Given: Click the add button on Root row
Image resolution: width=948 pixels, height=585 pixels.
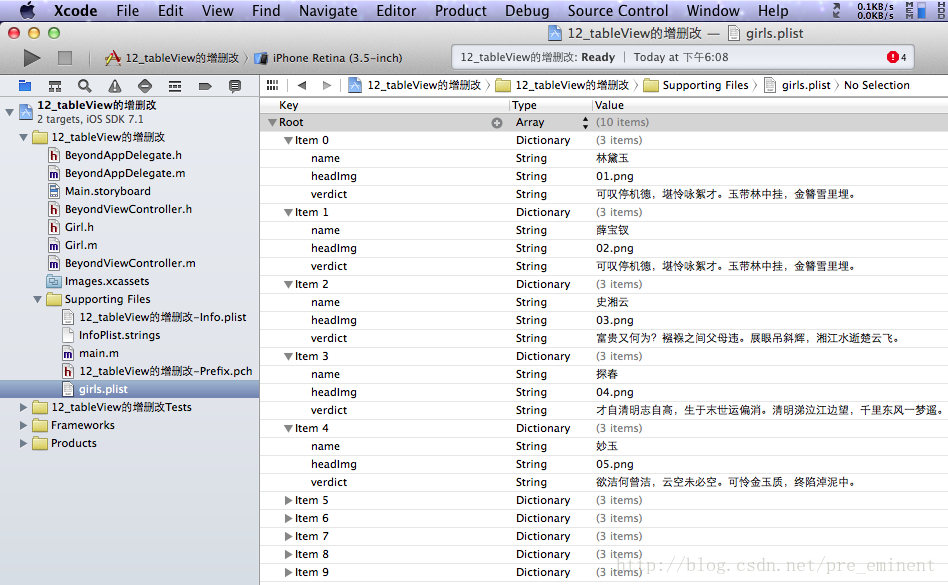Looking at the screenshot, I should tap(496, 122).
